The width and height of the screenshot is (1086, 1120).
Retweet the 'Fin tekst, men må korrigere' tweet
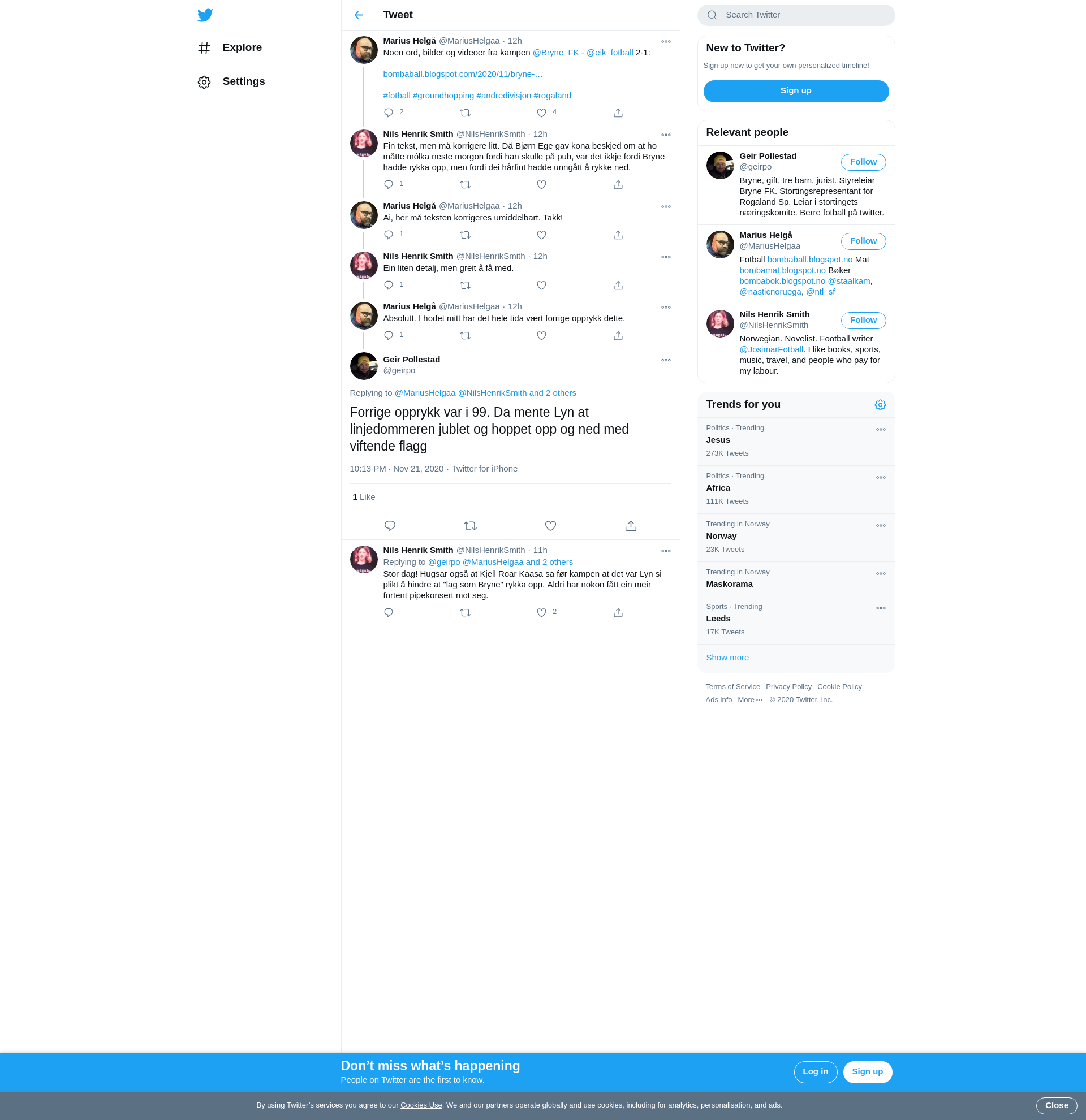click(x=466, y=184)
